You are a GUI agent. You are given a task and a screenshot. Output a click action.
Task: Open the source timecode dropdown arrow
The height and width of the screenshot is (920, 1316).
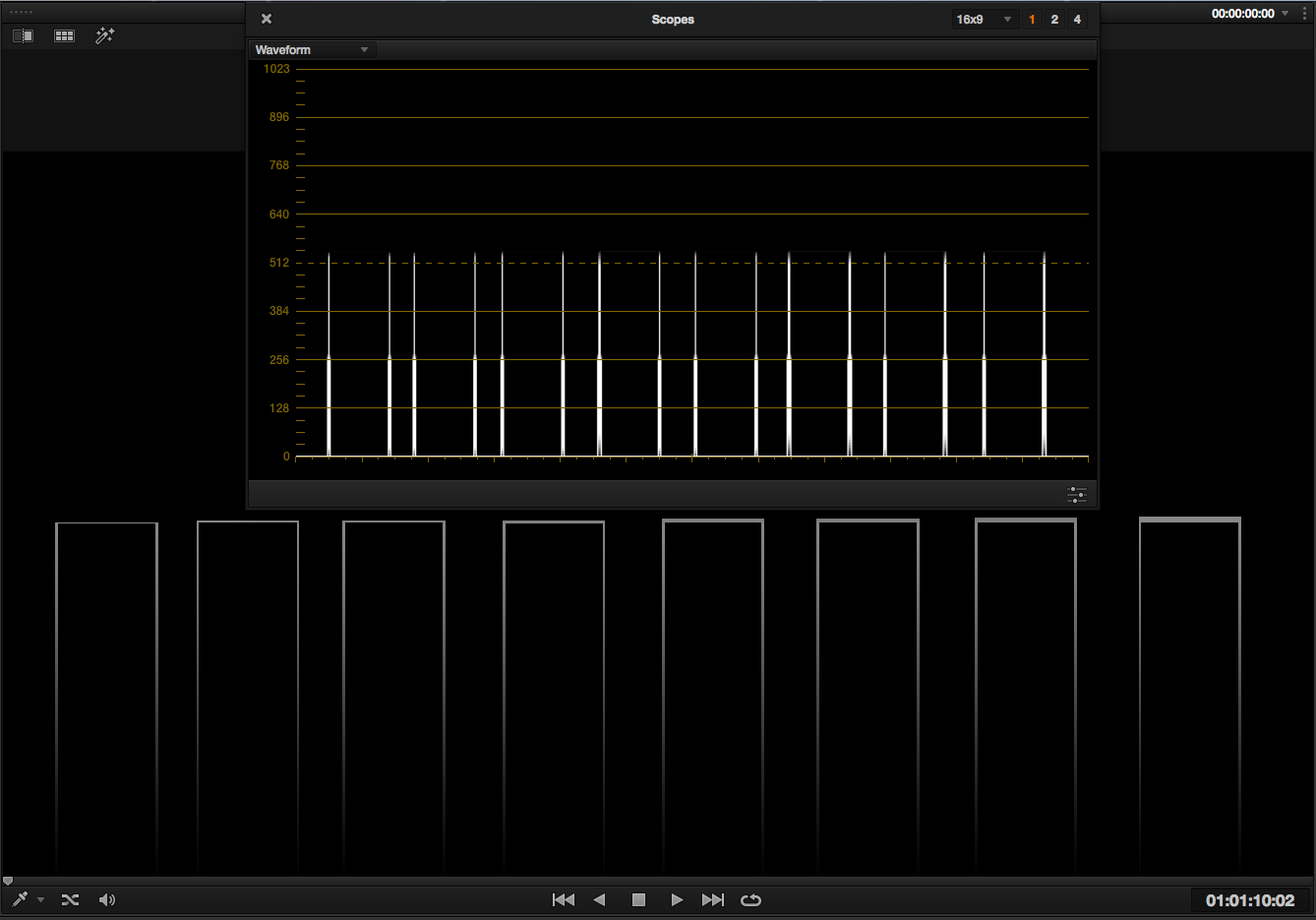(x=1285, y=14)
